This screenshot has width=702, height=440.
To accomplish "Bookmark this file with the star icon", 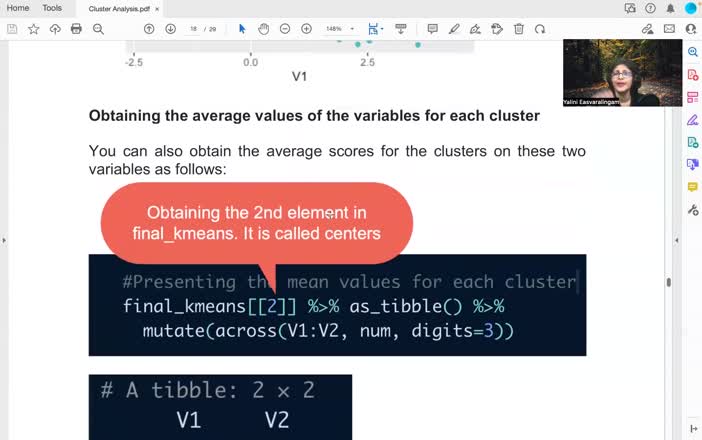I will tap(33, 29).
